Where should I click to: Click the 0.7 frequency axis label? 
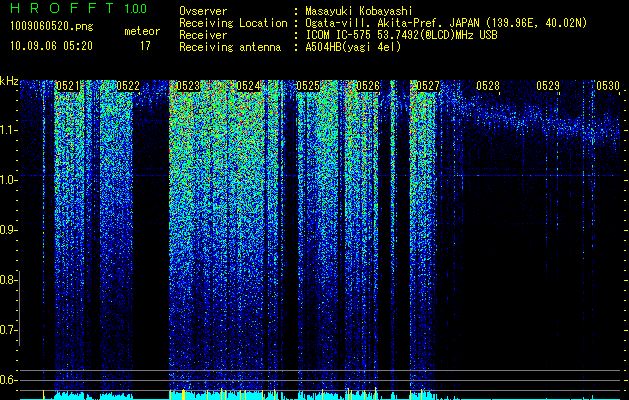click(8, 330)
